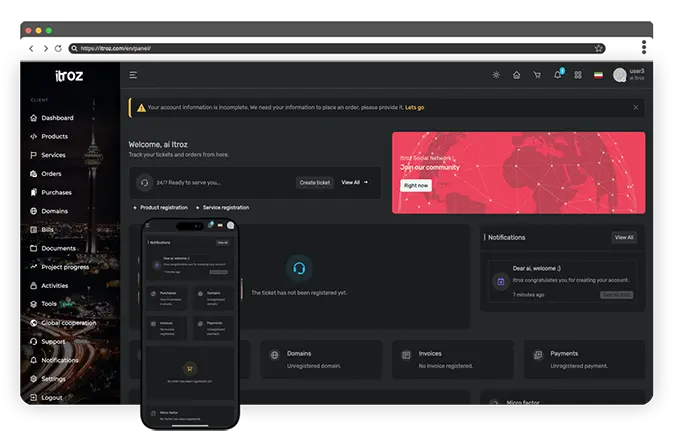676x440 pixels.
Task: Open the home icon in top bar
Action: click(516, 75)
